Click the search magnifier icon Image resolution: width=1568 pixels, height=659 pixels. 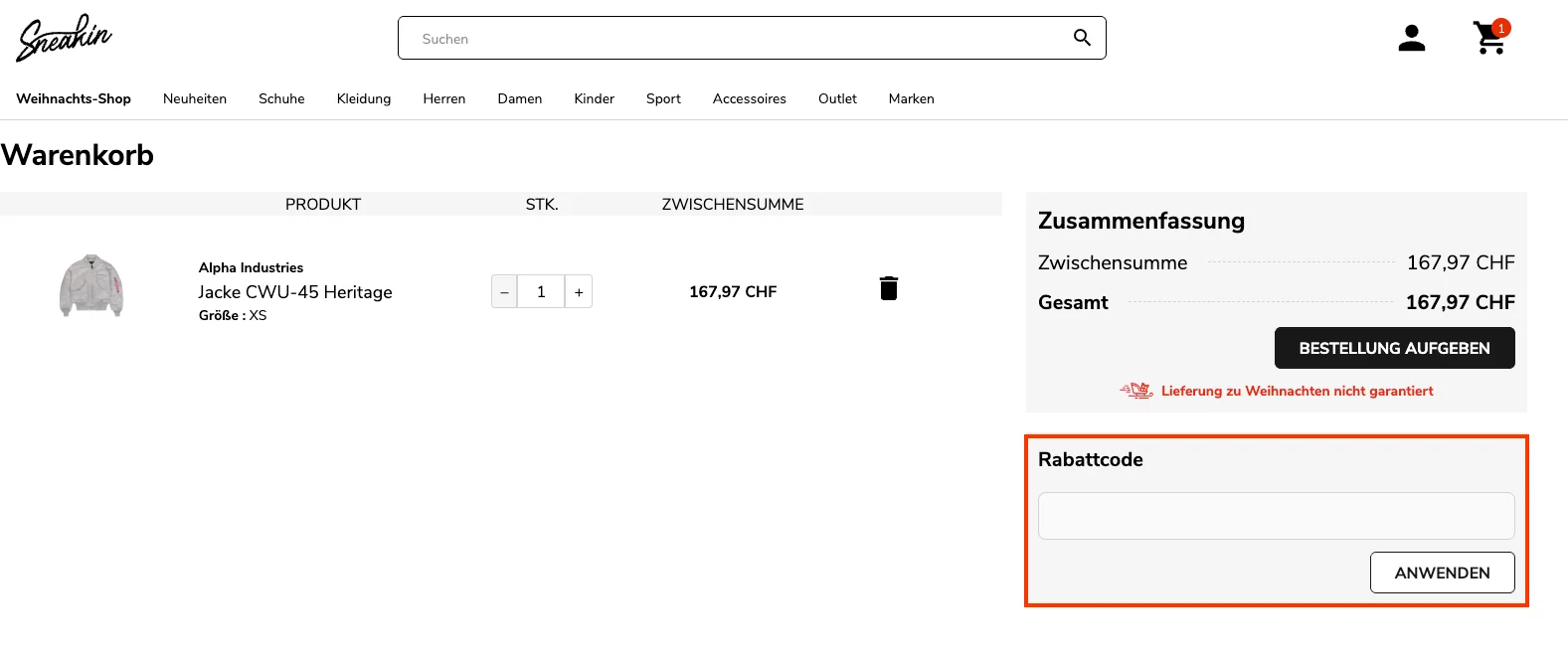[1082, 38]
